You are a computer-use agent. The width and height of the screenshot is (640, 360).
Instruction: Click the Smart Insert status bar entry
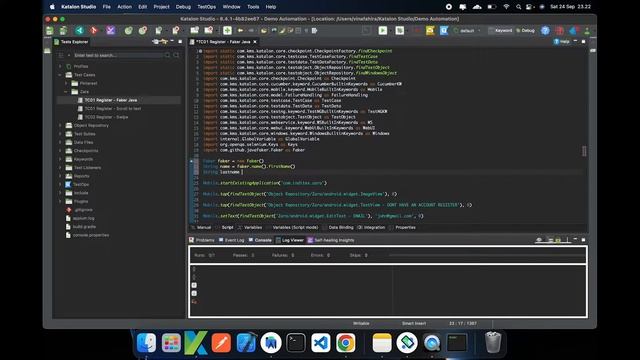414,323
